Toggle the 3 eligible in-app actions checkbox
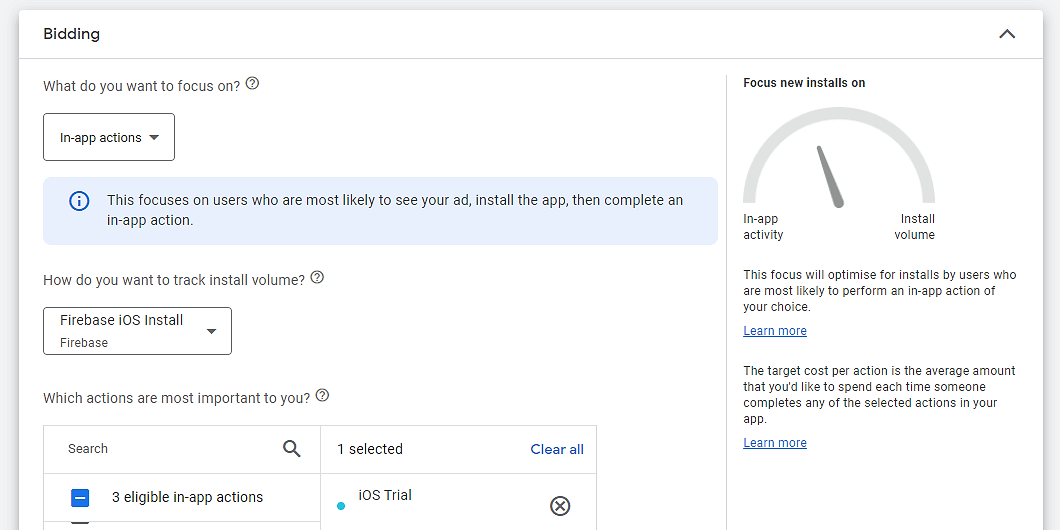Viewport: 1060px width, 530px height. (x=80, y=498)
